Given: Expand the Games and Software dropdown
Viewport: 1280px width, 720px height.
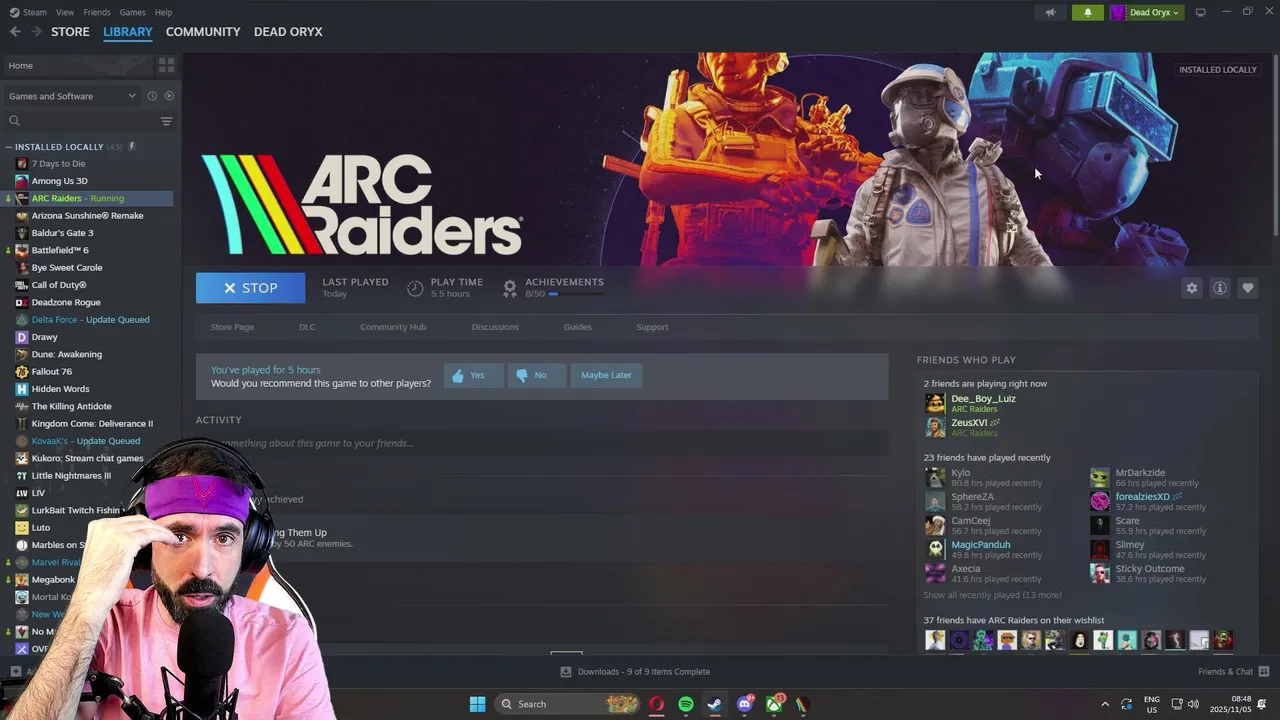Looking at the screenshot, I should coord(73,96).
